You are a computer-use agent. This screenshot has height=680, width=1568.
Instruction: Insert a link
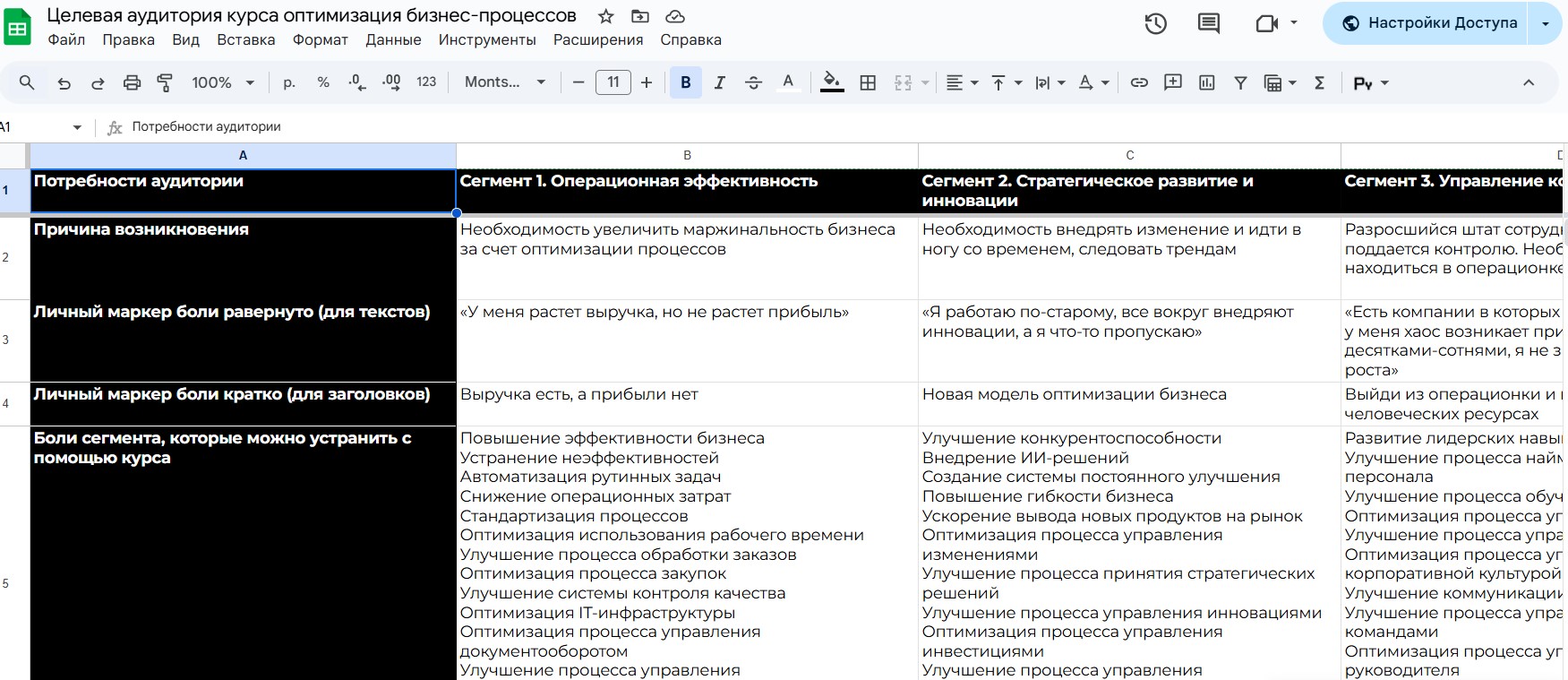tap(1139, 82)
